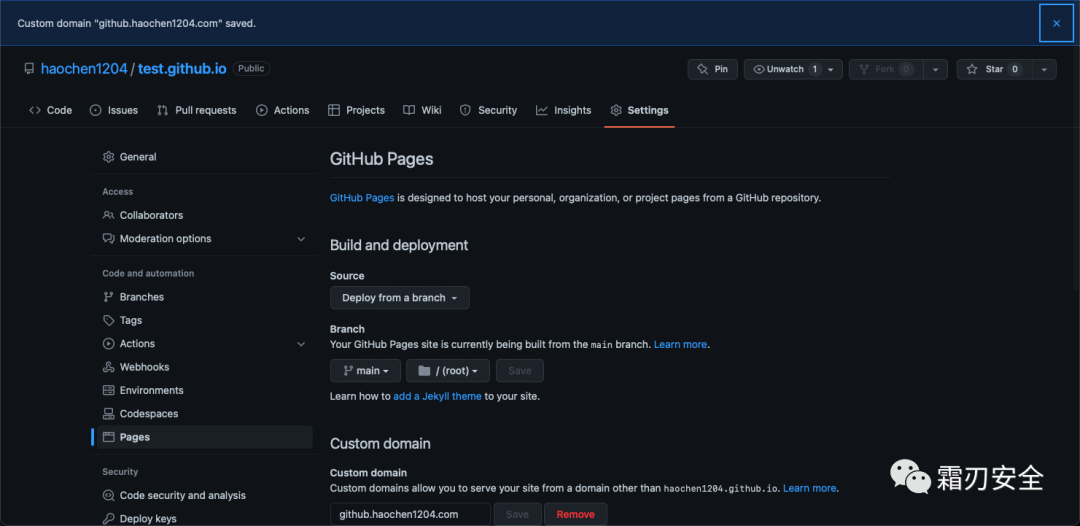The width and height of the screenshot is (1080, 526).
Task: Switch to the Security tab
Action: click(488, 110)
